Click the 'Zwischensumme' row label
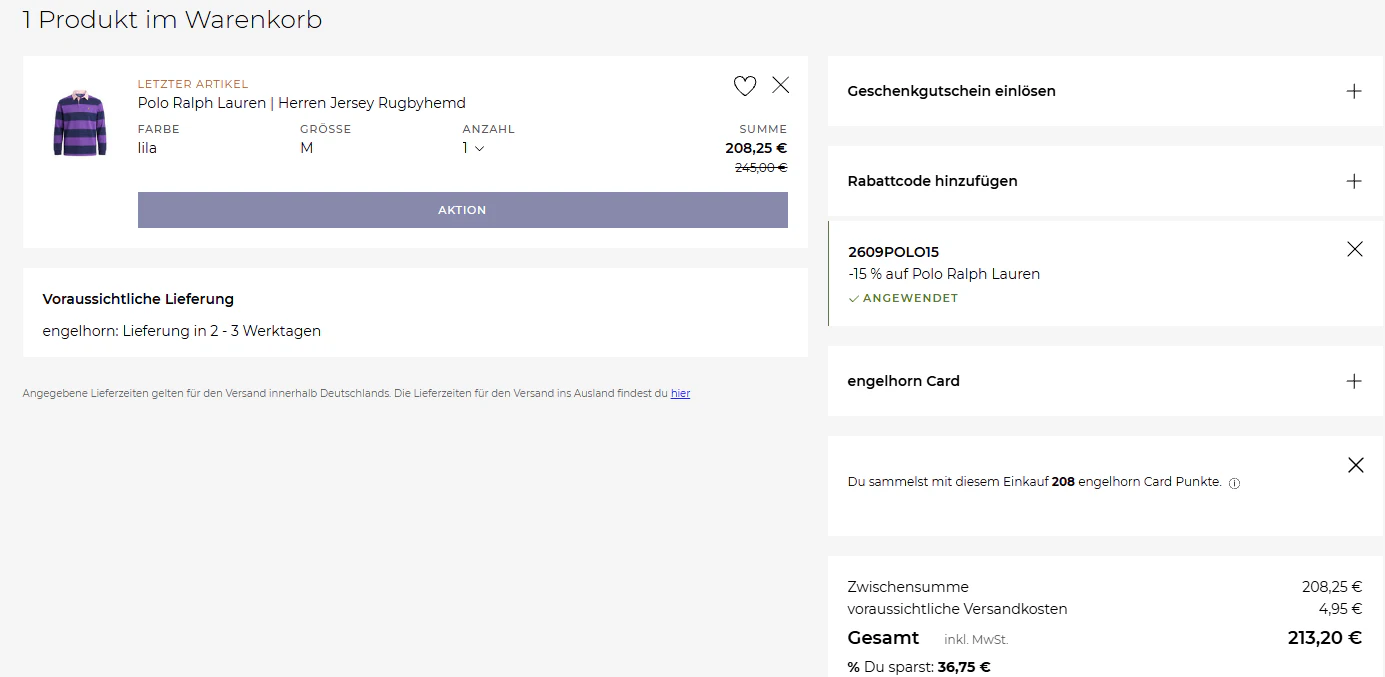 [x=908, y=587]
